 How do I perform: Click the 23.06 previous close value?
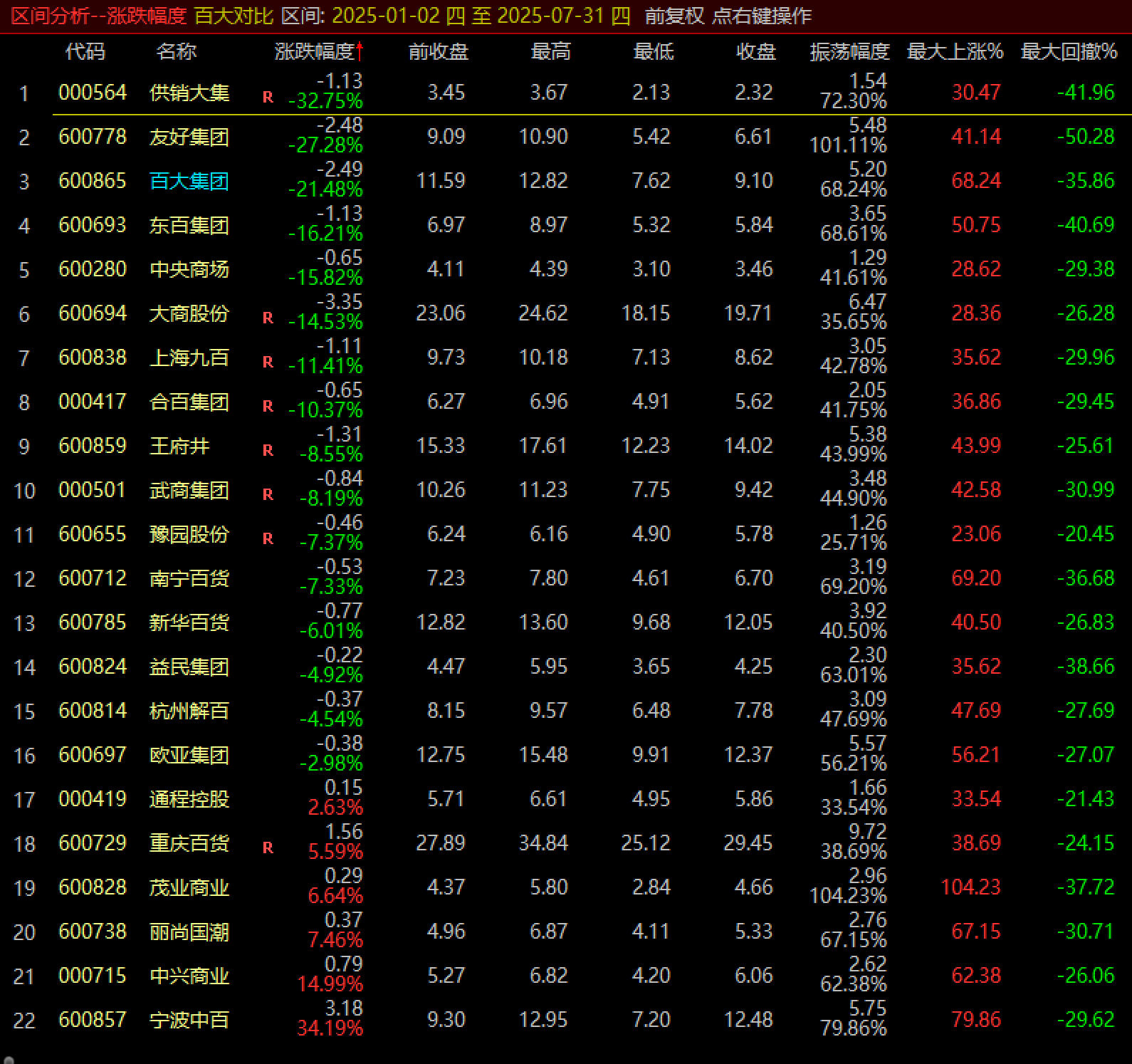click(441, 313)
